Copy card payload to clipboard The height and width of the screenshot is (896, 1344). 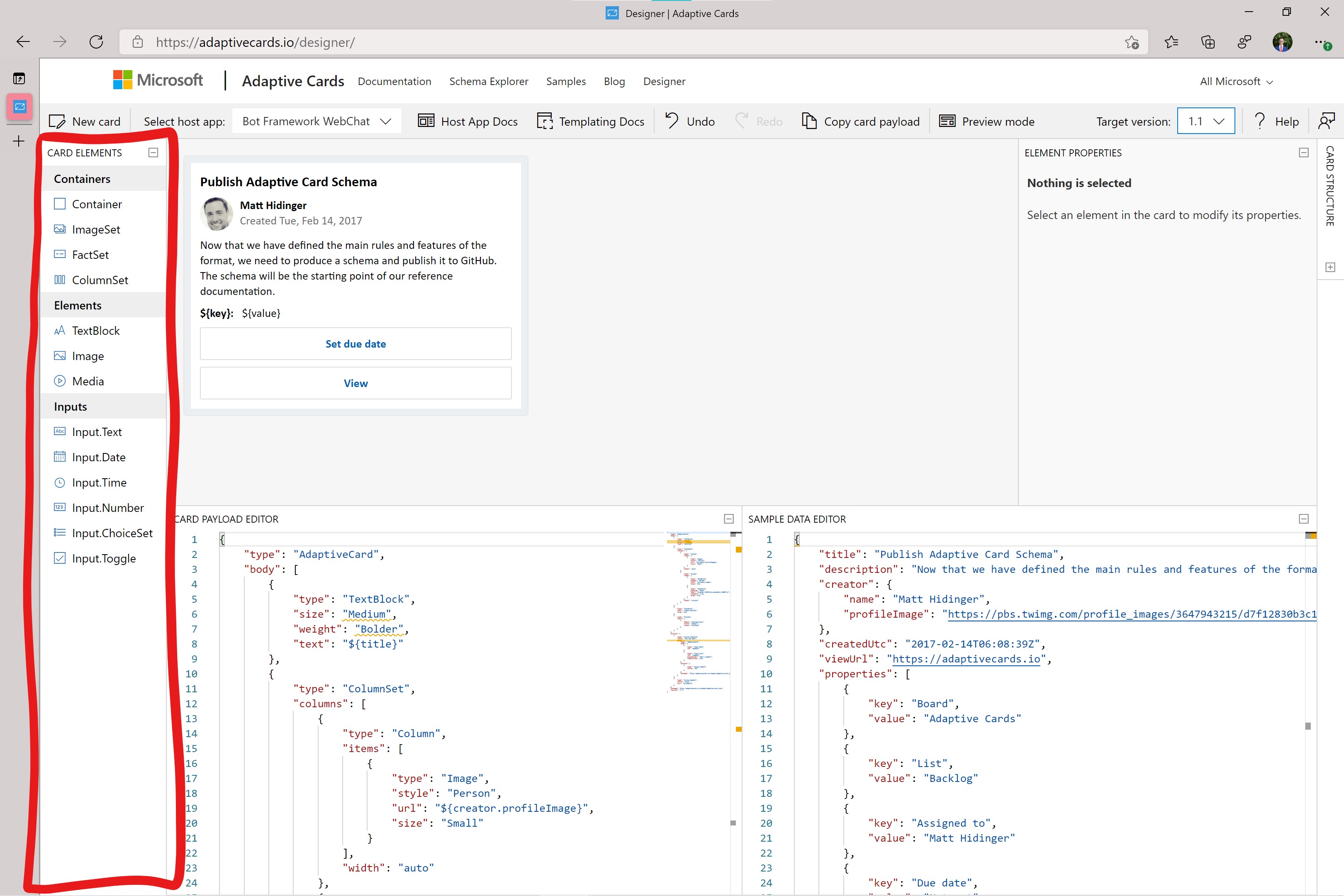(861, 121)
